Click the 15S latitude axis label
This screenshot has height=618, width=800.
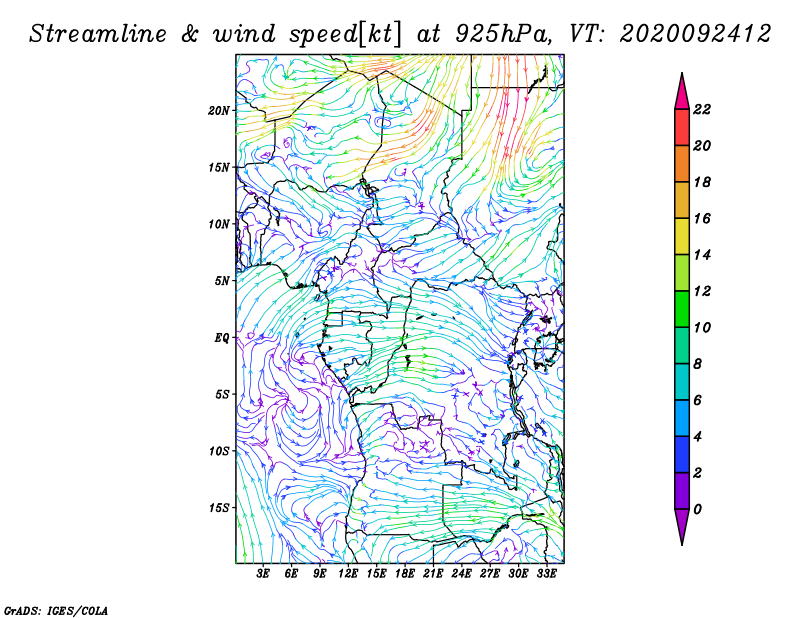(219, 508)
